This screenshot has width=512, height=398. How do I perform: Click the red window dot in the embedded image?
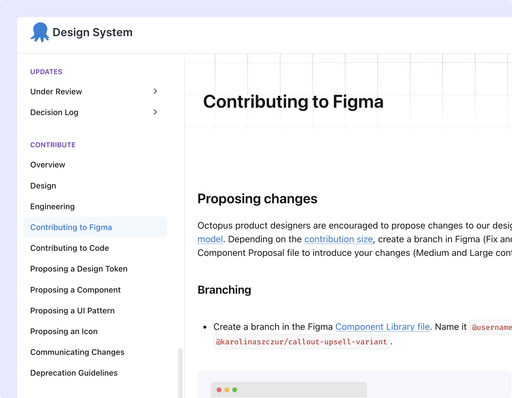pyautogui.click(x=219, y=390)
